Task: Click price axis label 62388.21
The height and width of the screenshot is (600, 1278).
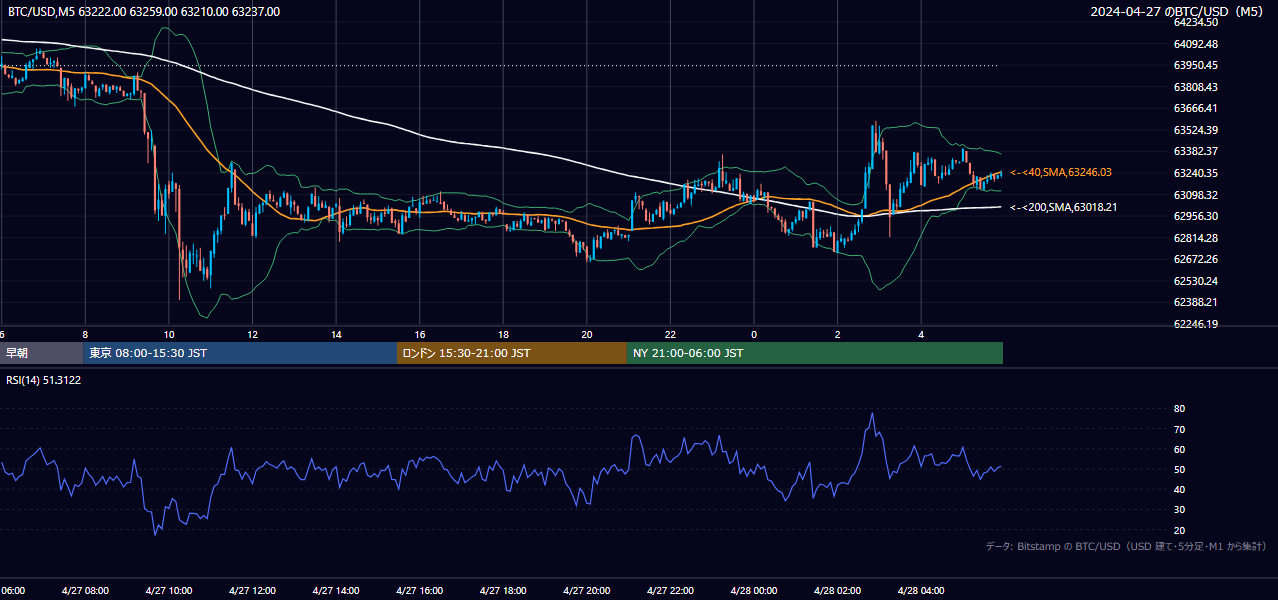Action: (x=1196, y=302)
